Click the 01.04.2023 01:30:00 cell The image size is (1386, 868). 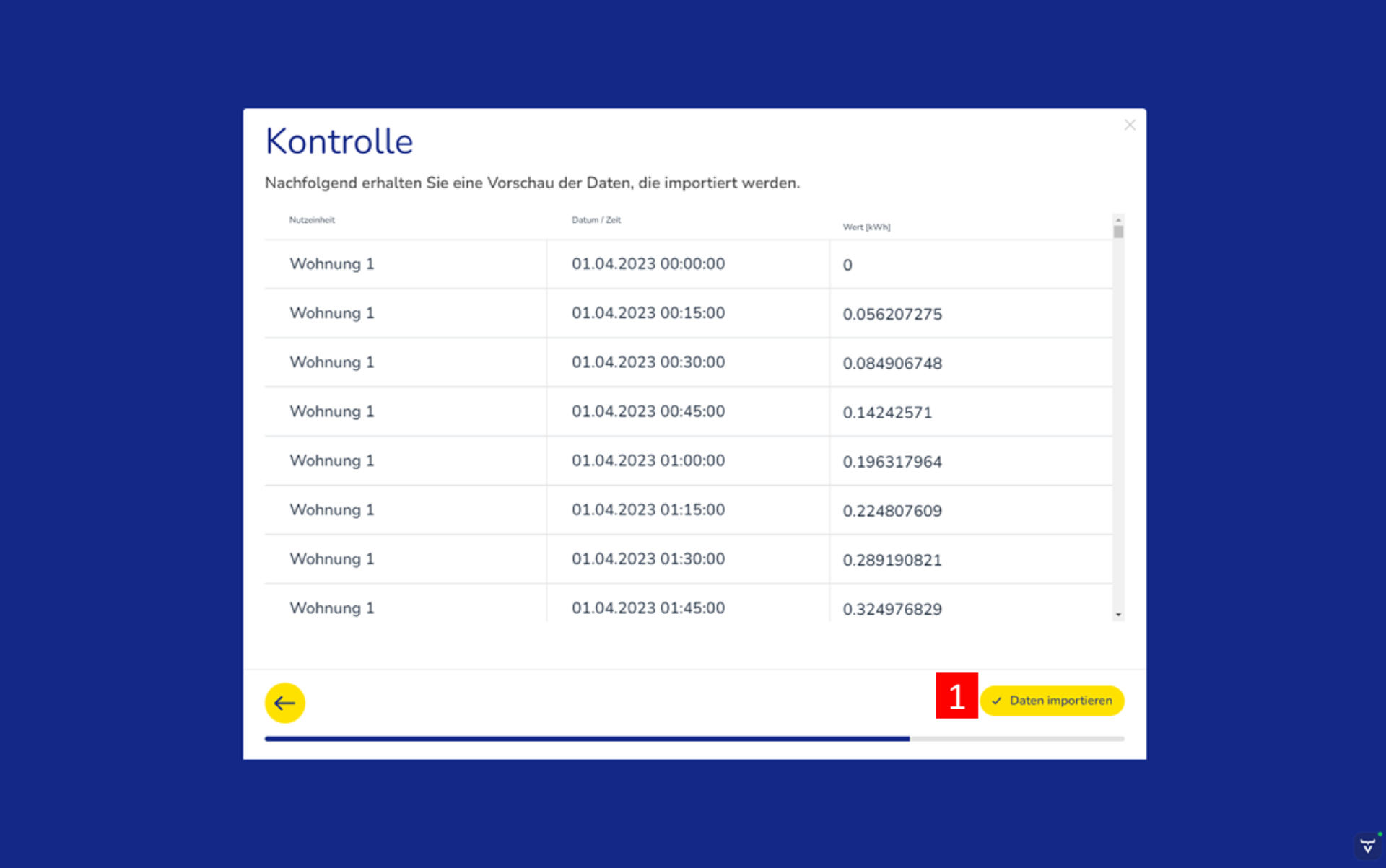[x=648, y=558]
